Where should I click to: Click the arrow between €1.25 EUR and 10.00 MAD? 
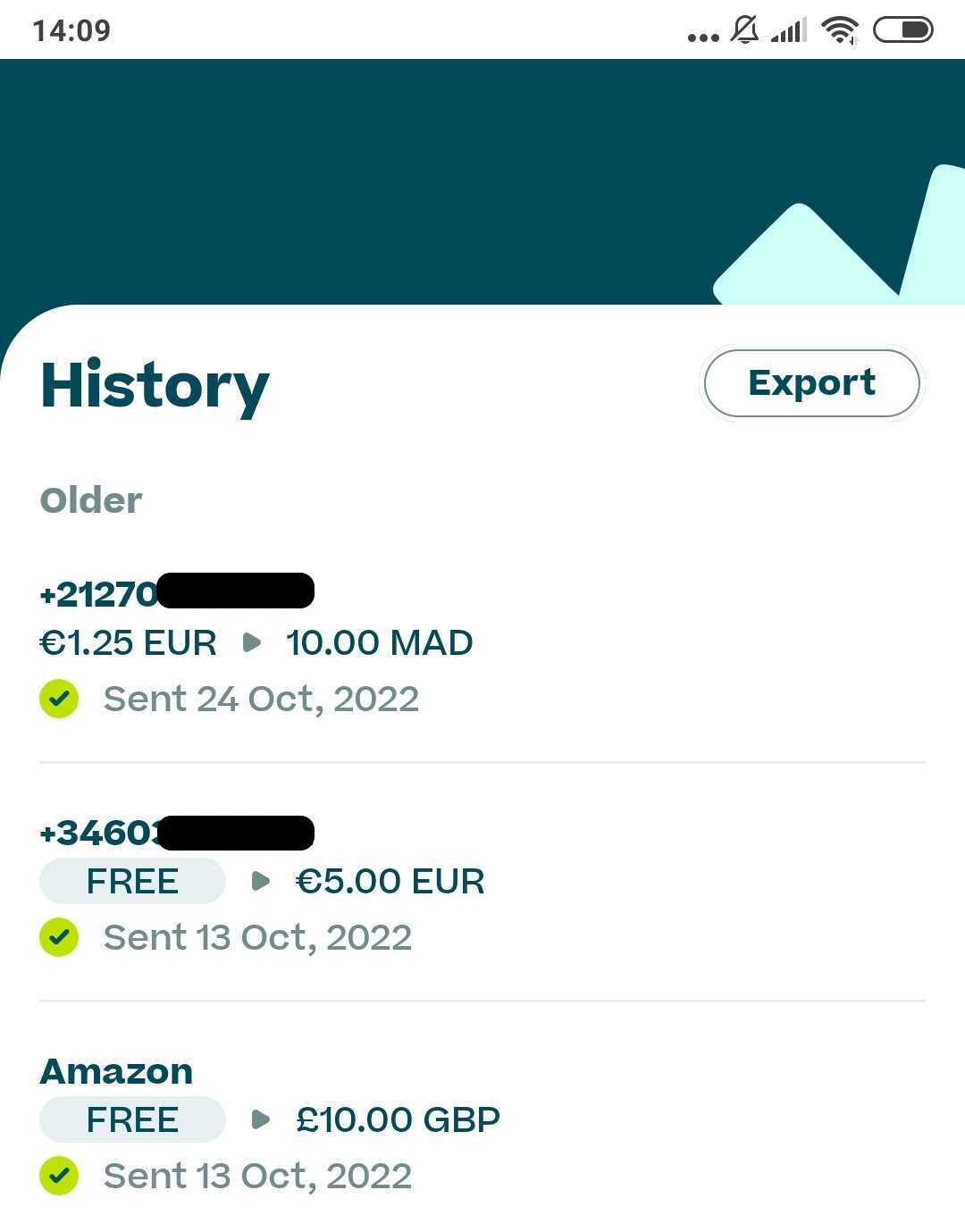[x=253, y=643]
